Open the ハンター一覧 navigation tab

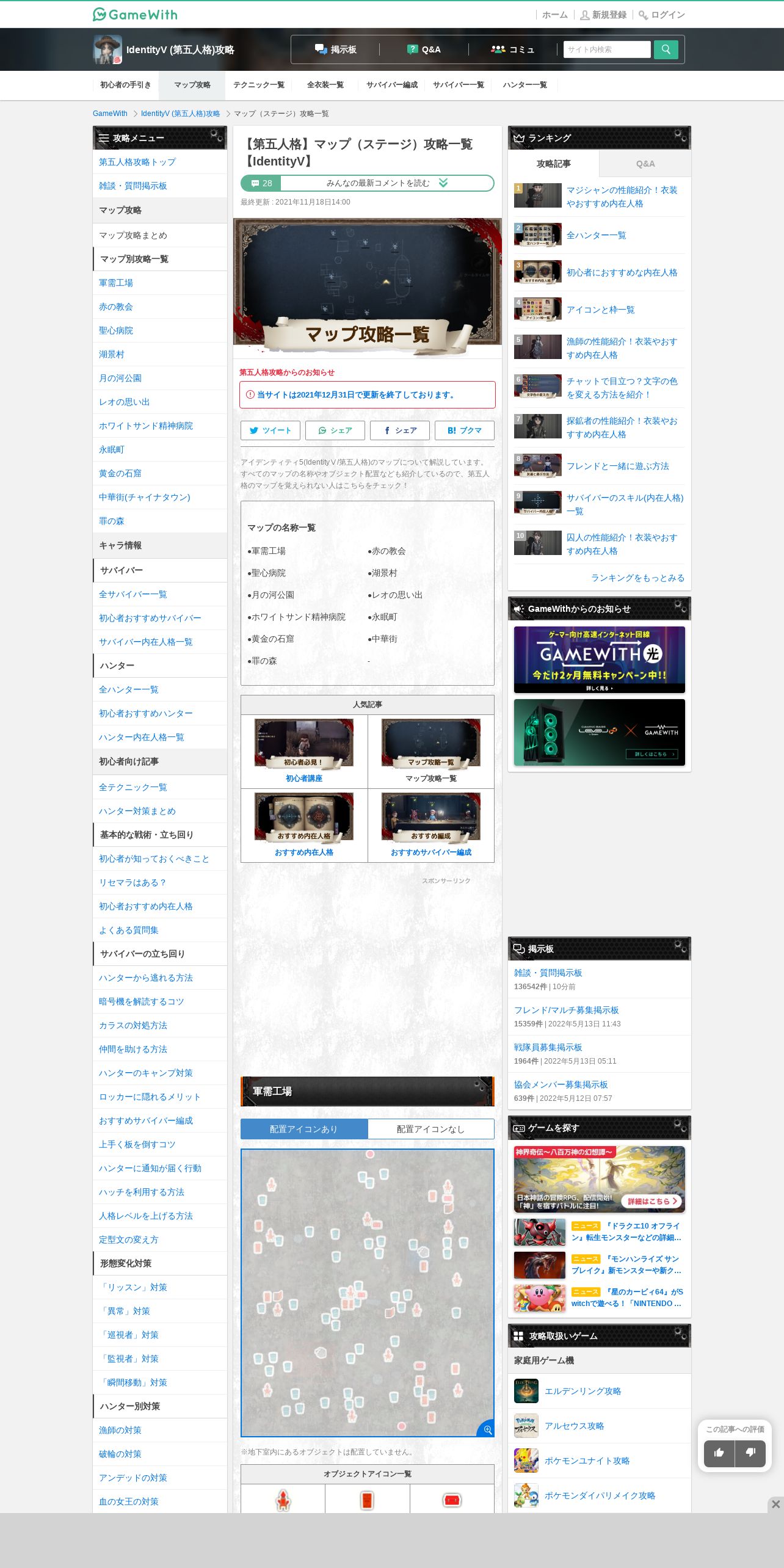tap(525, 85)
